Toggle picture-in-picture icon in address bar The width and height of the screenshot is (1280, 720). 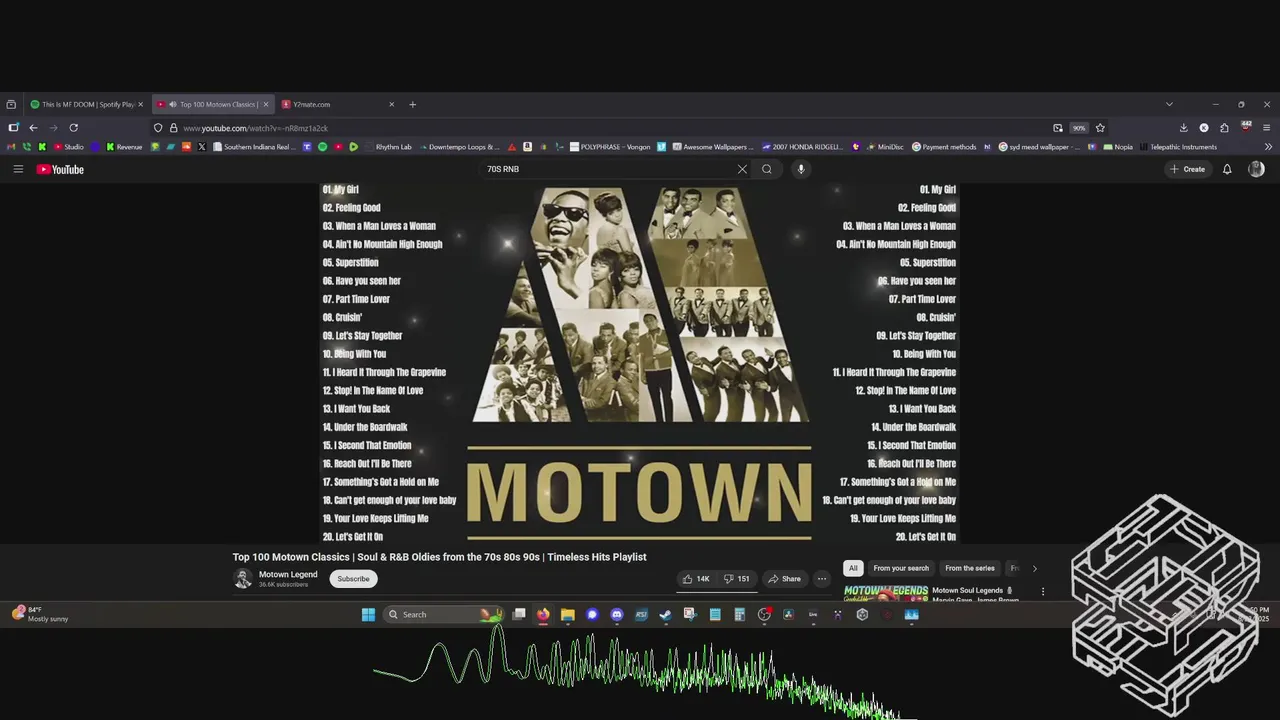point(1058,128)
